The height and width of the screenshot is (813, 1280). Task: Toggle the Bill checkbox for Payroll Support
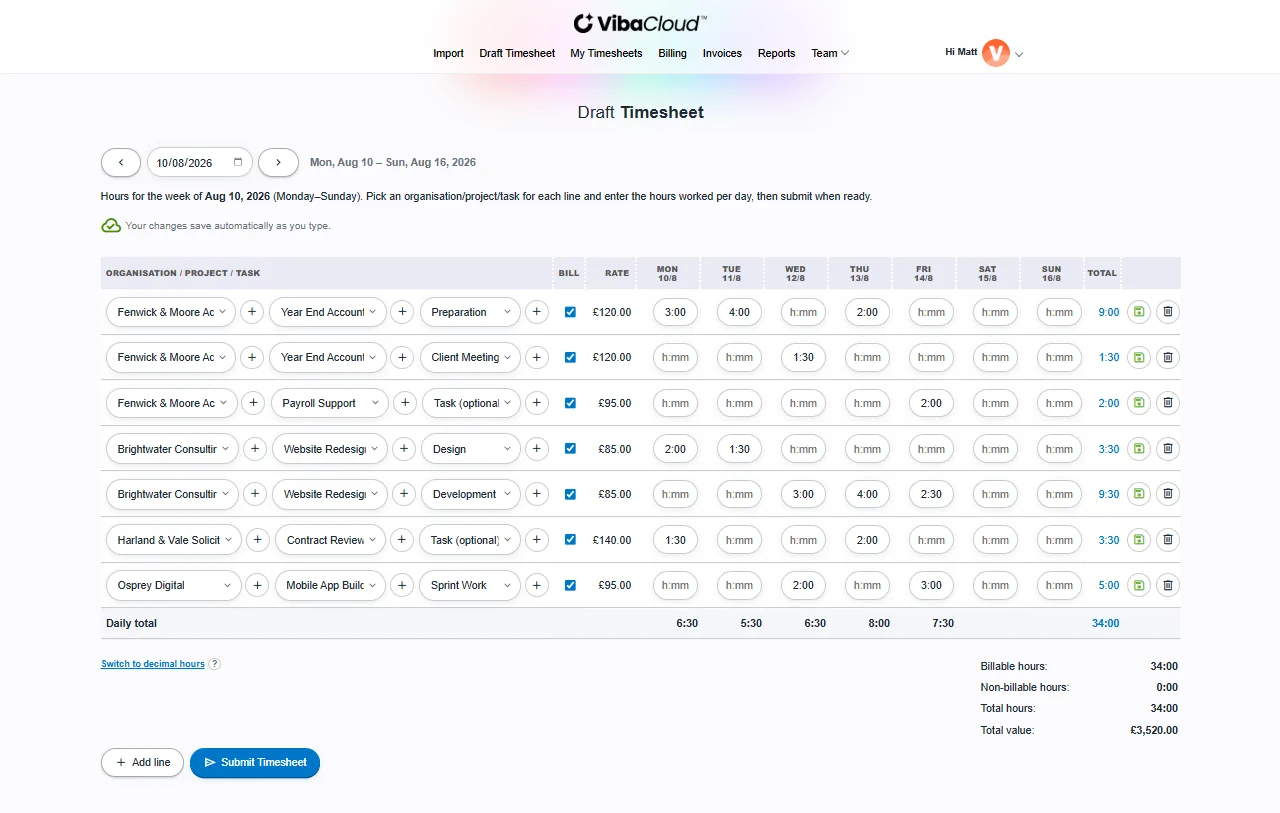(570, 403)
